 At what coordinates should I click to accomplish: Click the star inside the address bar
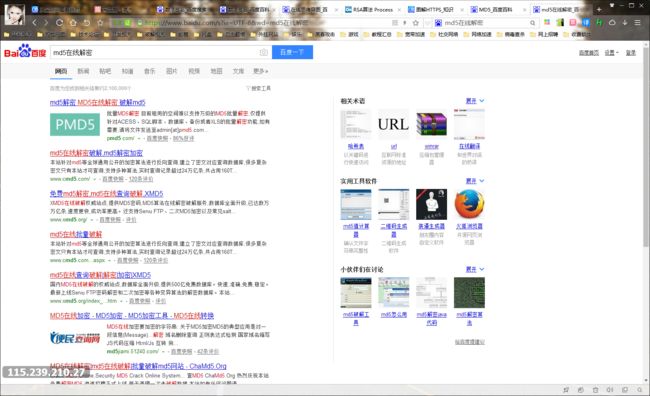click(x=416, y=23)
